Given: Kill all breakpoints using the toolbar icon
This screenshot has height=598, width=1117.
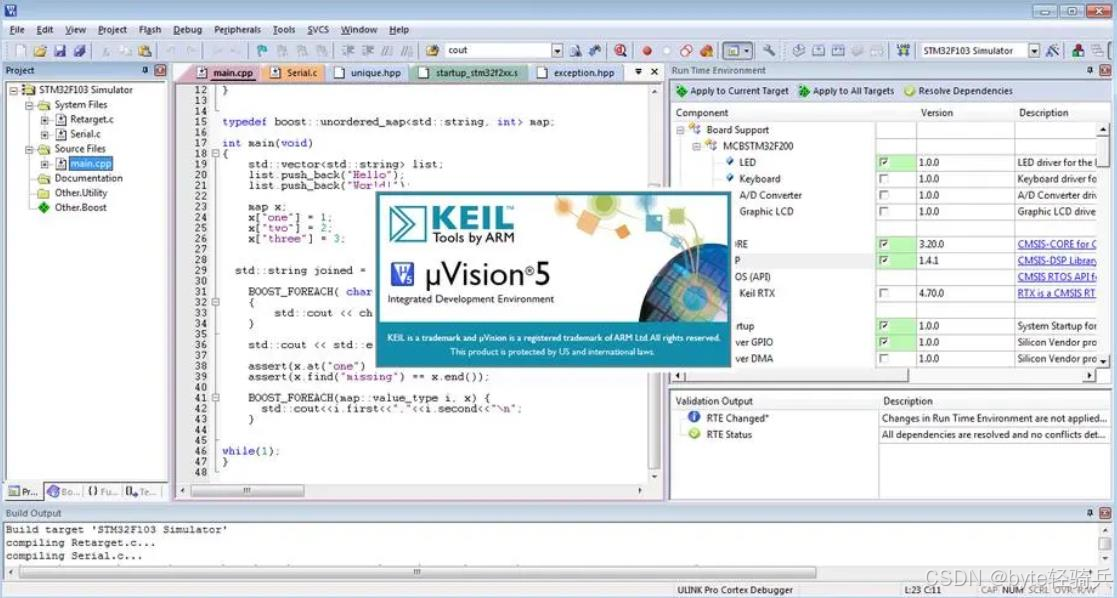Looking at the screenshot, I should click(706, 51).
